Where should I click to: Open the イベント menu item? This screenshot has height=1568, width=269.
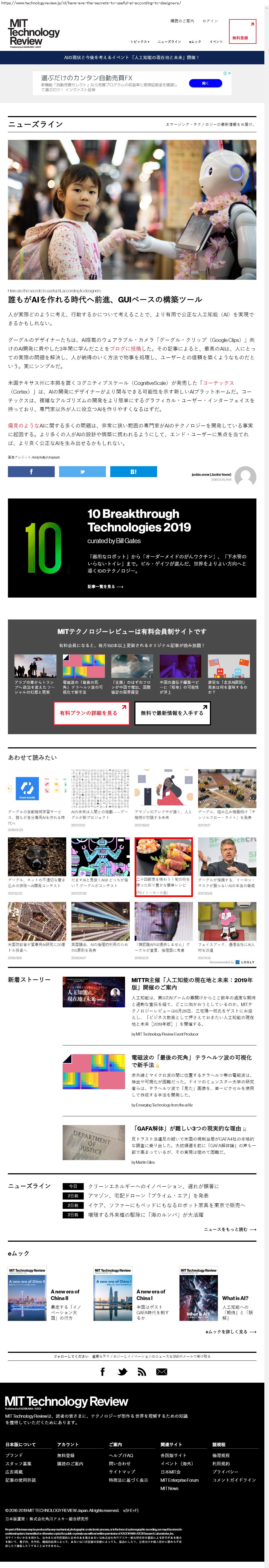click(216, 41)
